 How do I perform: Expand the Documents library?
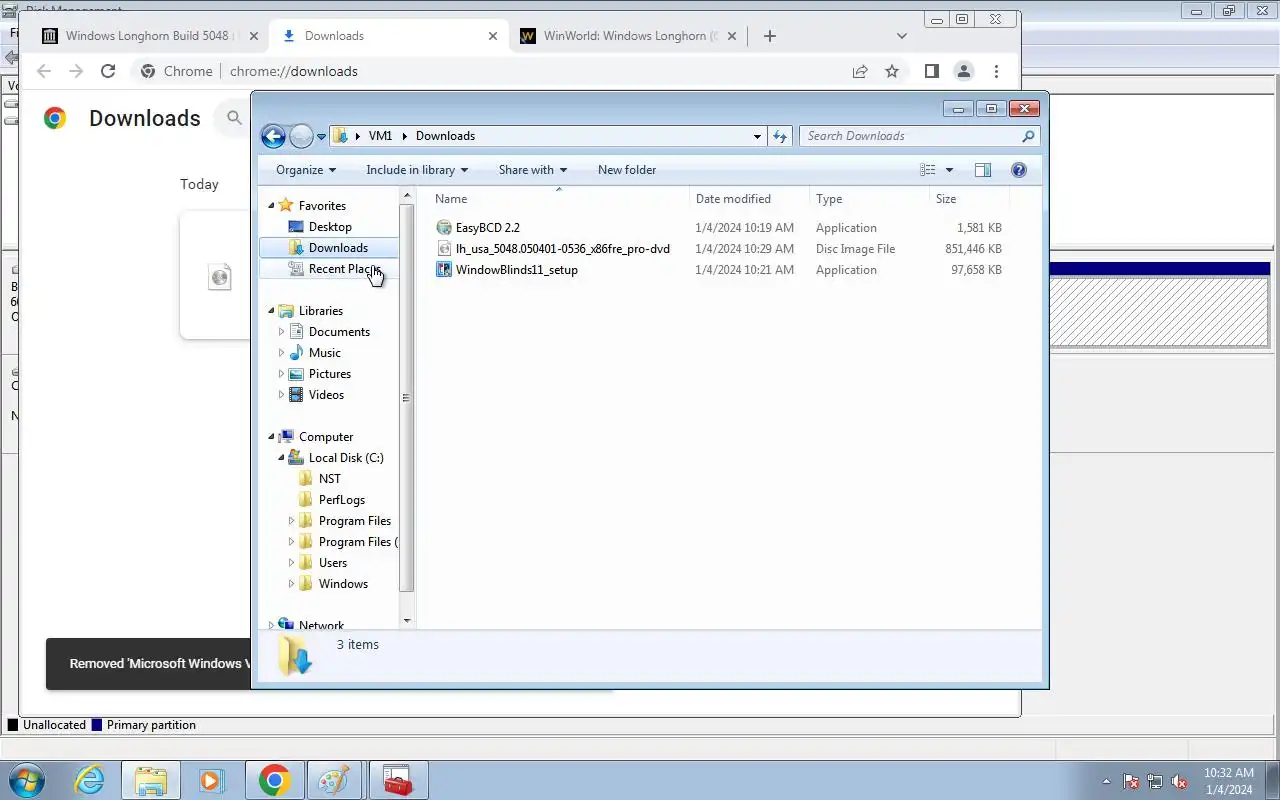point(281,332)
